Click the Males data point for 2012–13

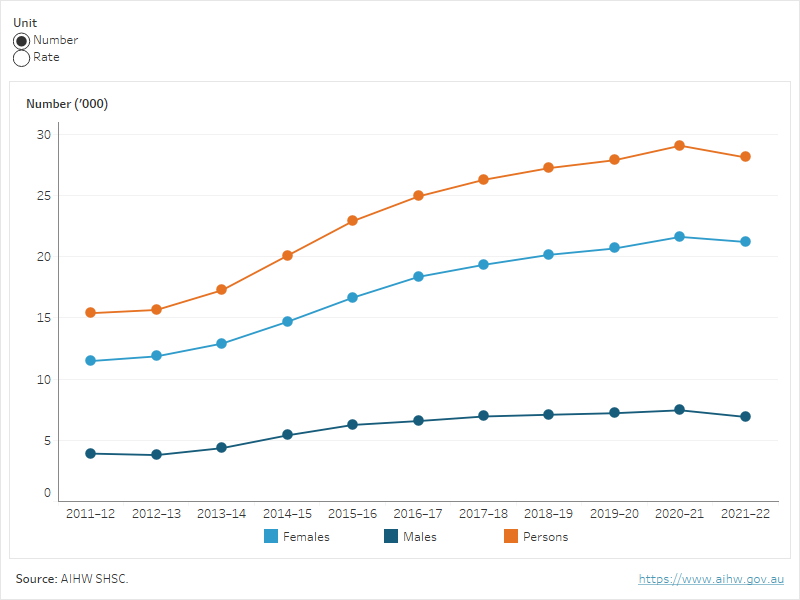click(x=156, y=455)
